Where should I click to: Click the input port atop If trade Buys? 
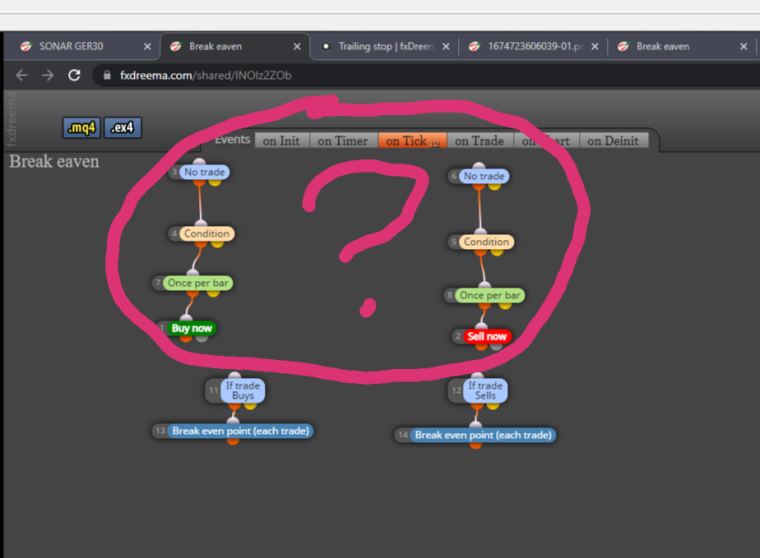pos(235,376)
